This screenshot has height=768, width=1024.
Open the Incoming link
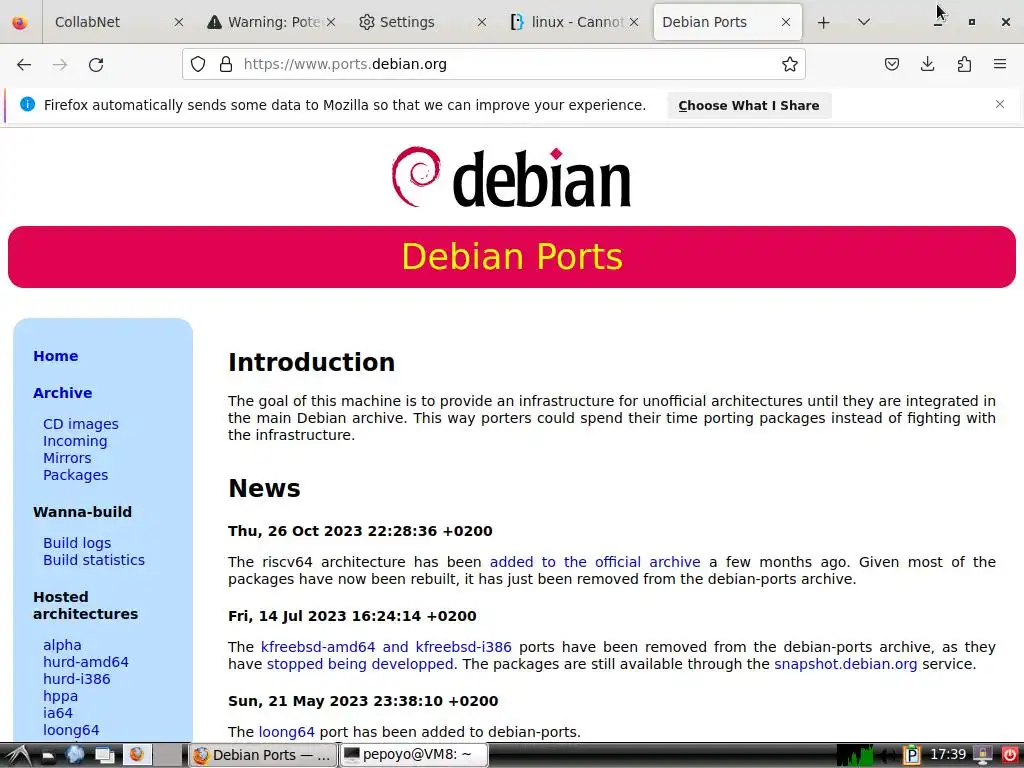coord(75,441)
